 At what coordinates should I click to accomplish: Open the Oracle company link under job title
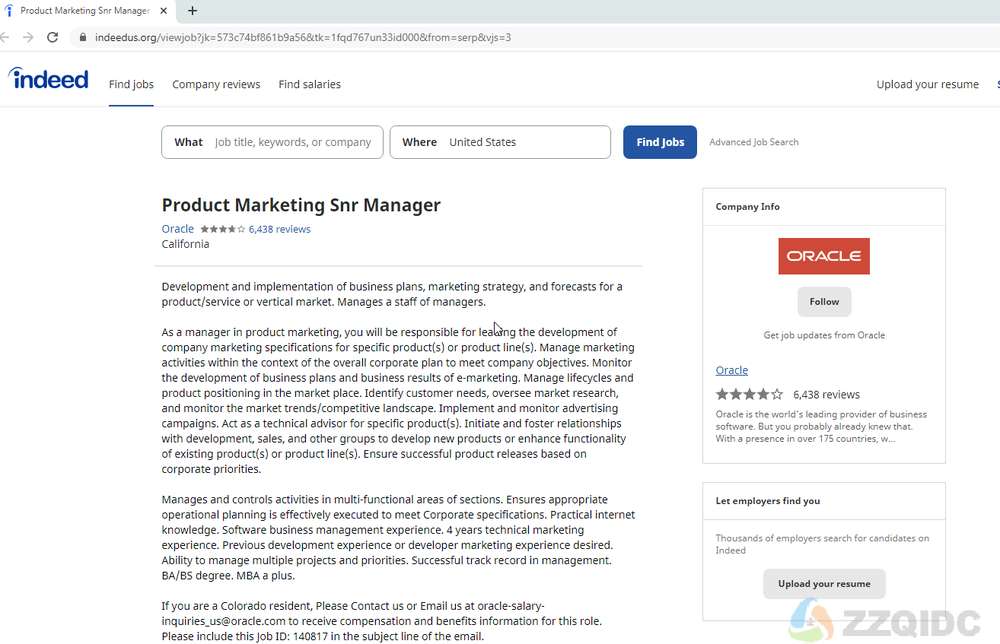coord(178,229)
